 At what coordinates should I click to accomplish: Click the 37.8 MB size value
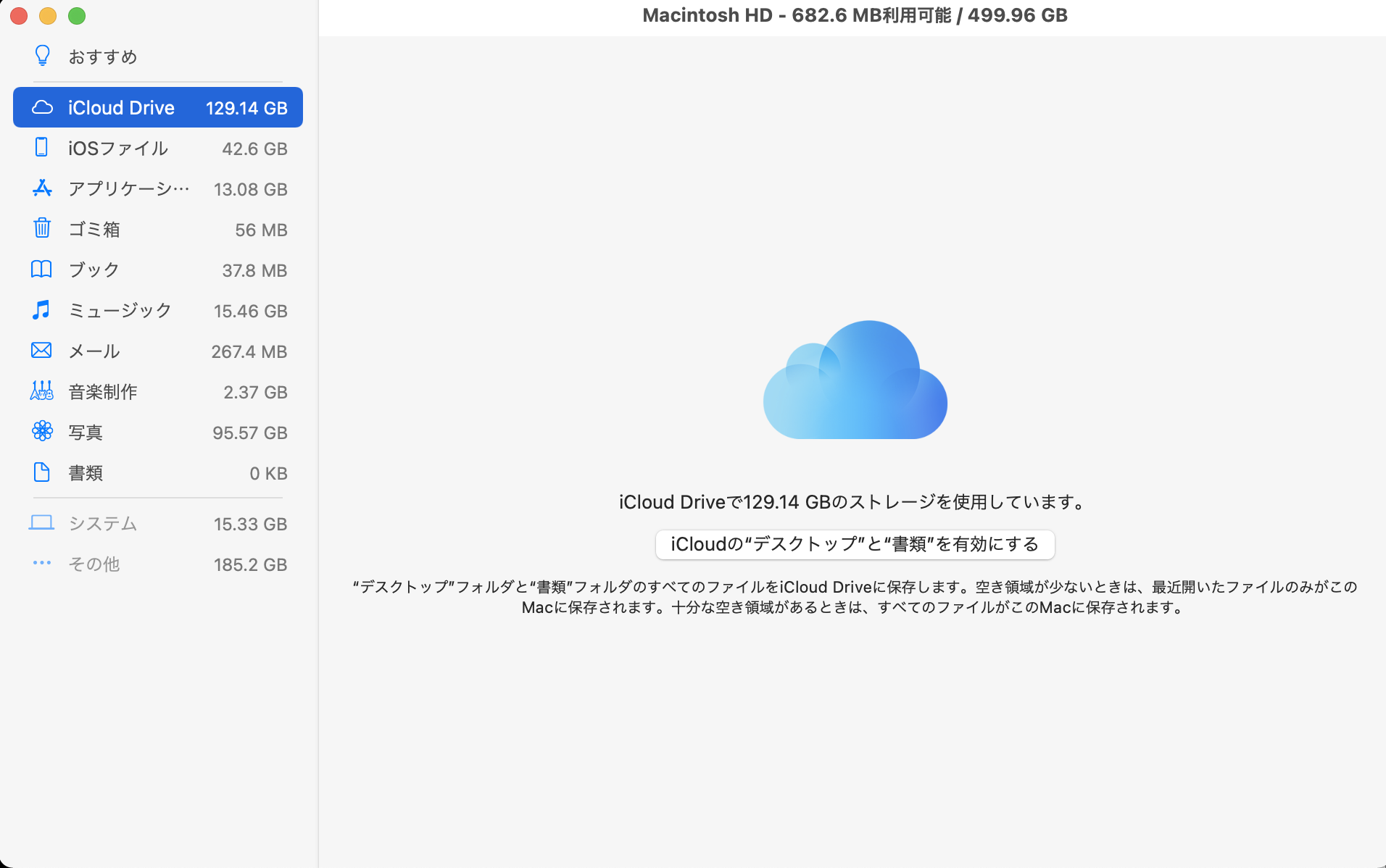click(x=254, y=270)
